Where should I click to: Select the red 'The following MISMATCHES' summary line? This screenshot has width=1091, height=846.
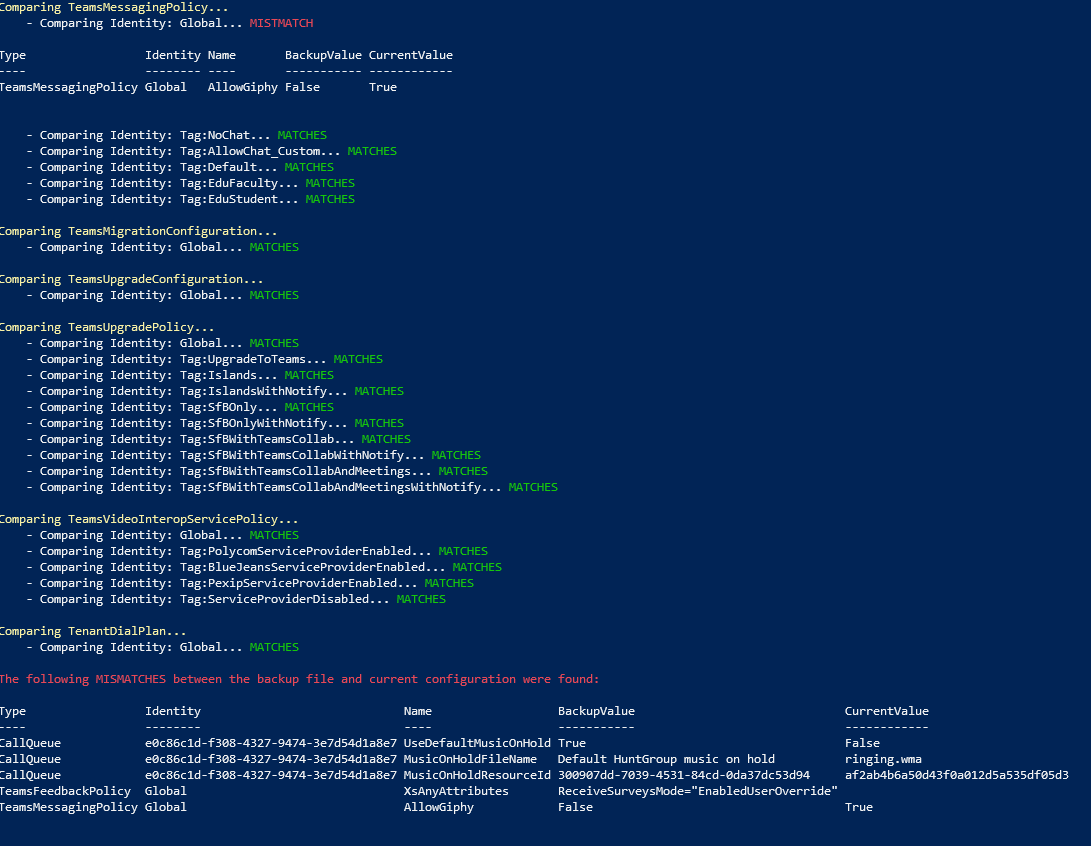tap(299, 679)
